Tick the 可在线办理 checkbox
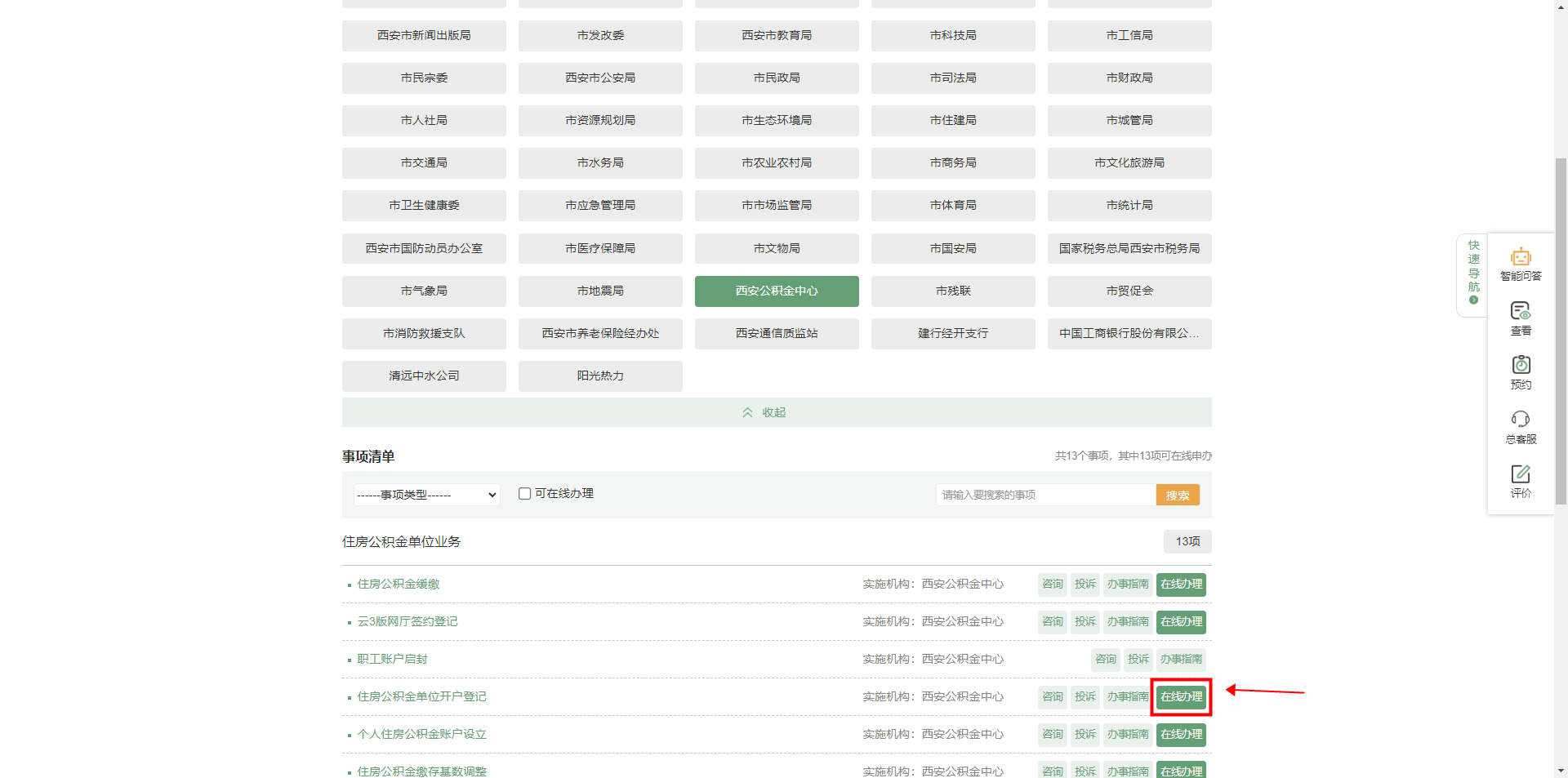Image resolution: width=1568 pixels, height=778 pixels. click(x=525, y=494)
